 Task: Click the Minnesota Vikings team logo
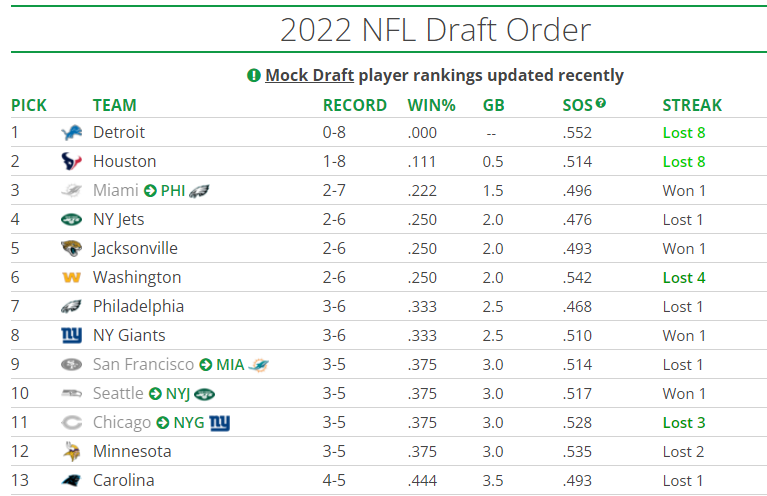(71, 451)
